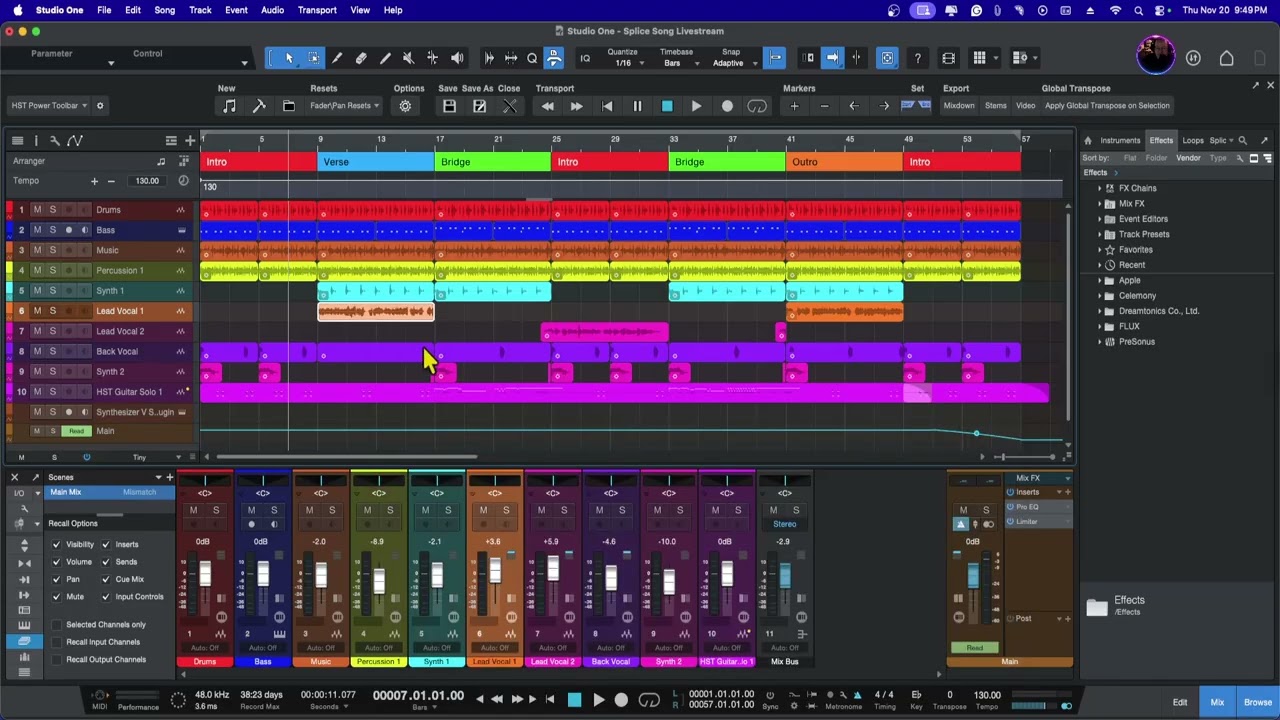Switch to the Loops browser tab

point(1193,141)
